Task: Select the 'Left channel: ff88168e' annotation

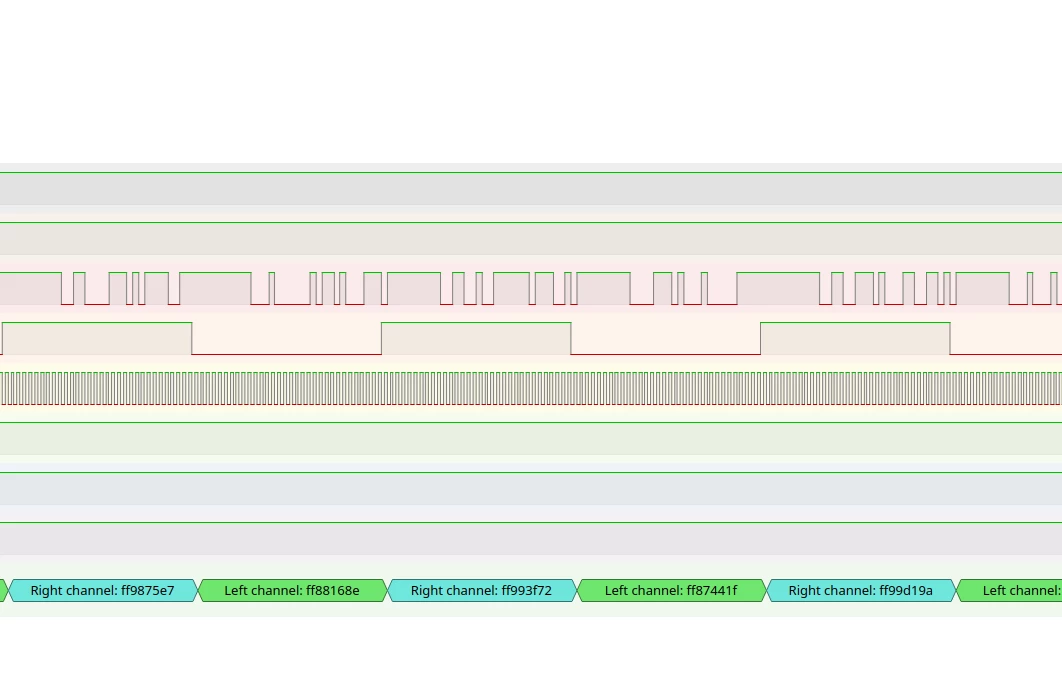Action: click(x=292, y=591)
